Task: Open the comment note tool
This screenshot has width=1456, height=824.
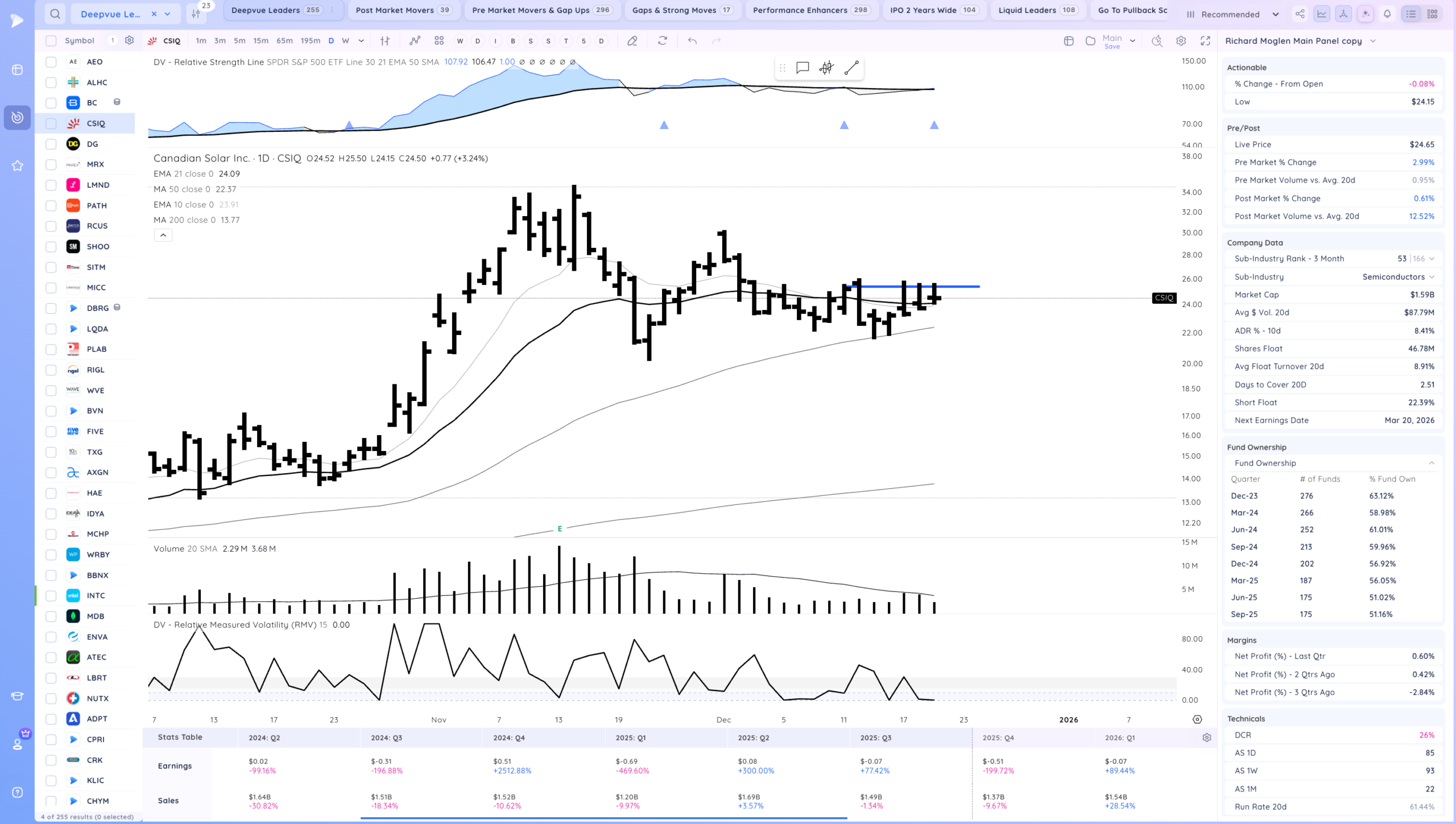Action: pyautogui.click(x=803, y=68)
